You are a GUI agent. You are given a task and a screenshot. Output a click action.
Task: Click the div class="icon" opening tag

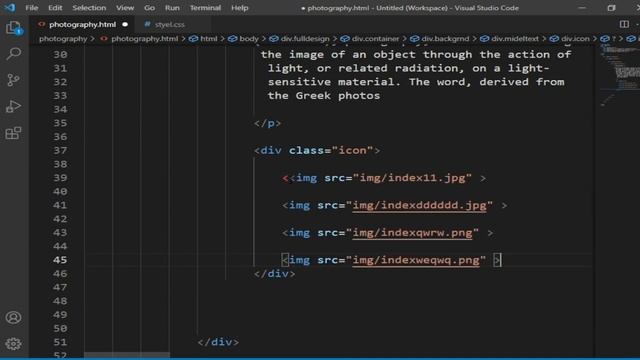(317, 151)
